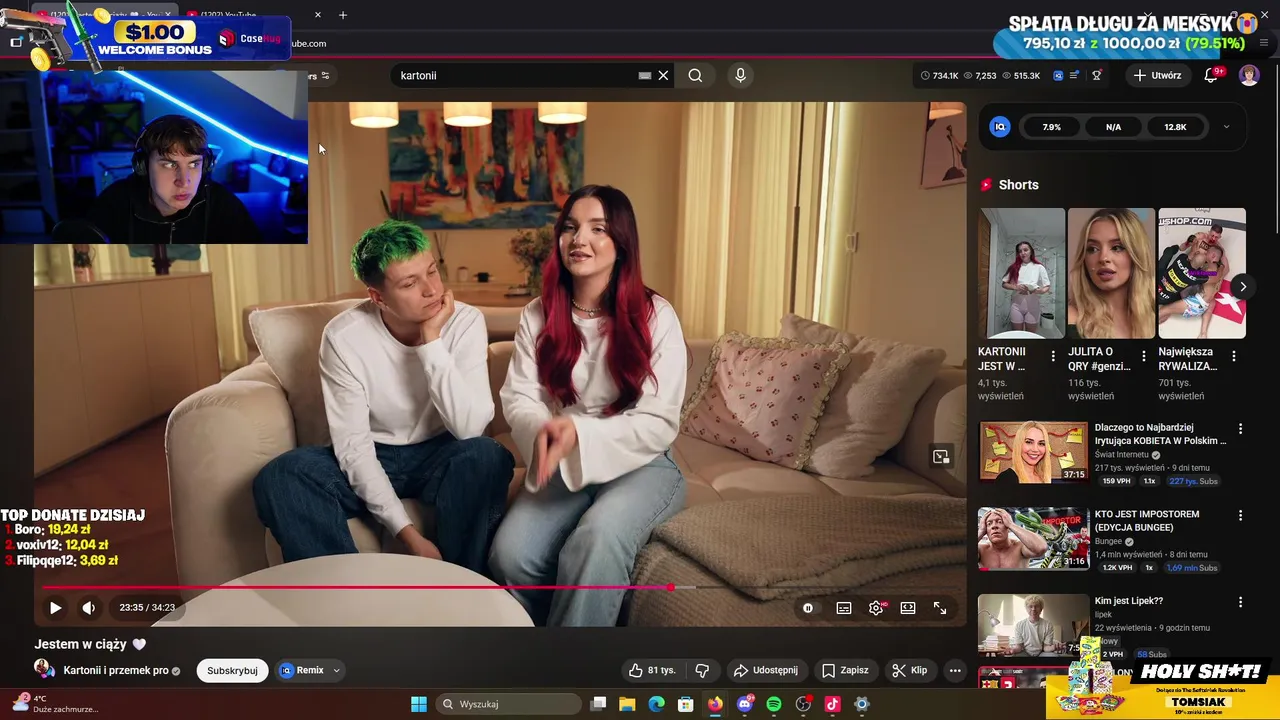1280x720 pixels.
Task: Like the video with thumbs up
Action: click(652, 670)
